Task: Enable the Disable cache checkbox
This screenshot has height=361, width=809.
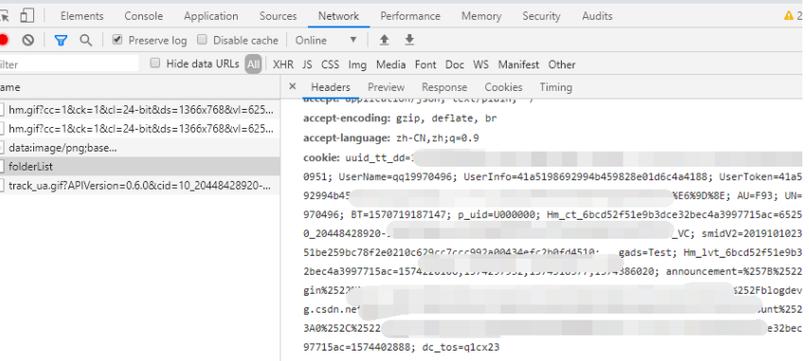Action: (202, 39)
